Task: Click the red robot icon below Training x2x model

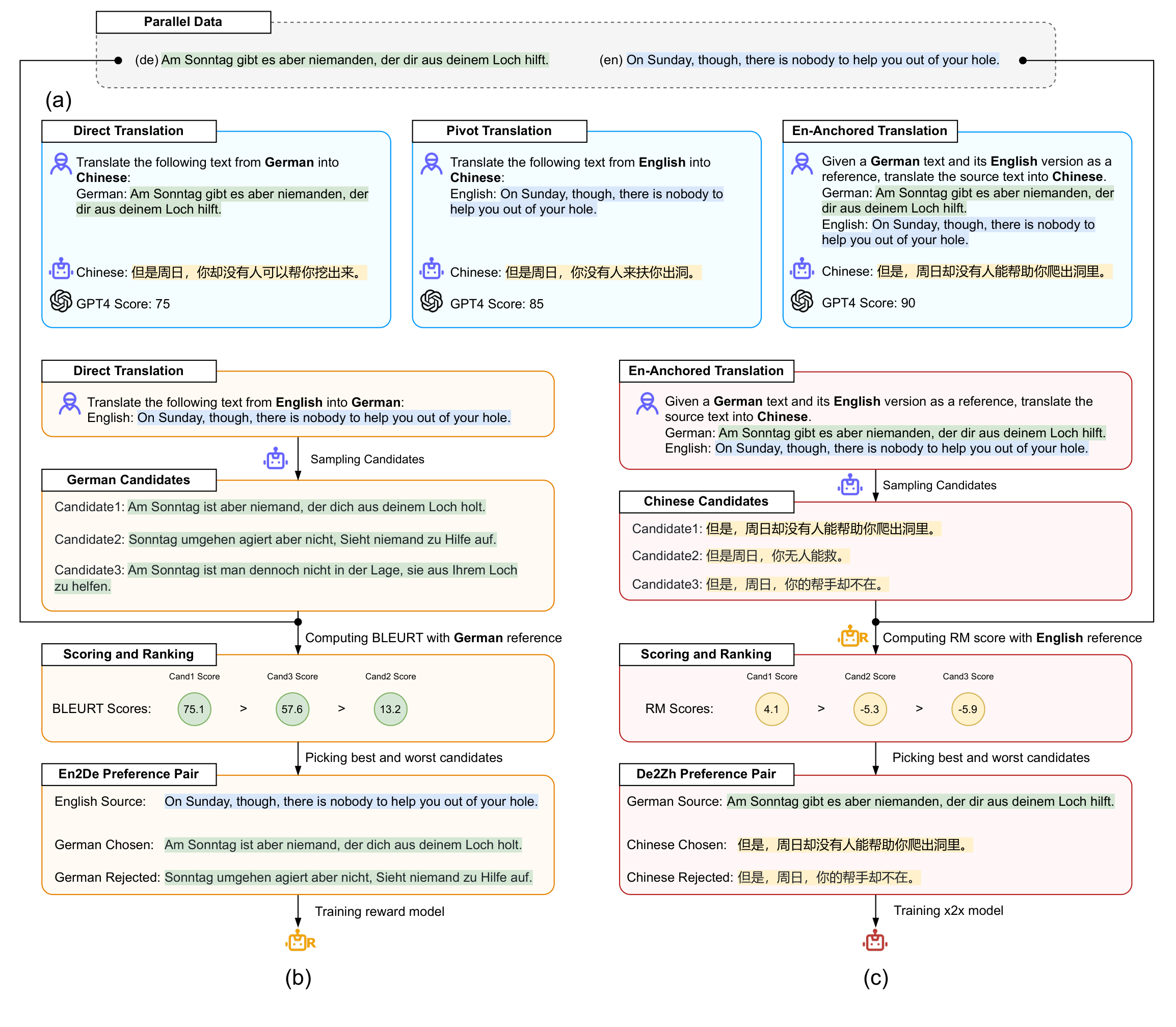Action: [875, 940]
